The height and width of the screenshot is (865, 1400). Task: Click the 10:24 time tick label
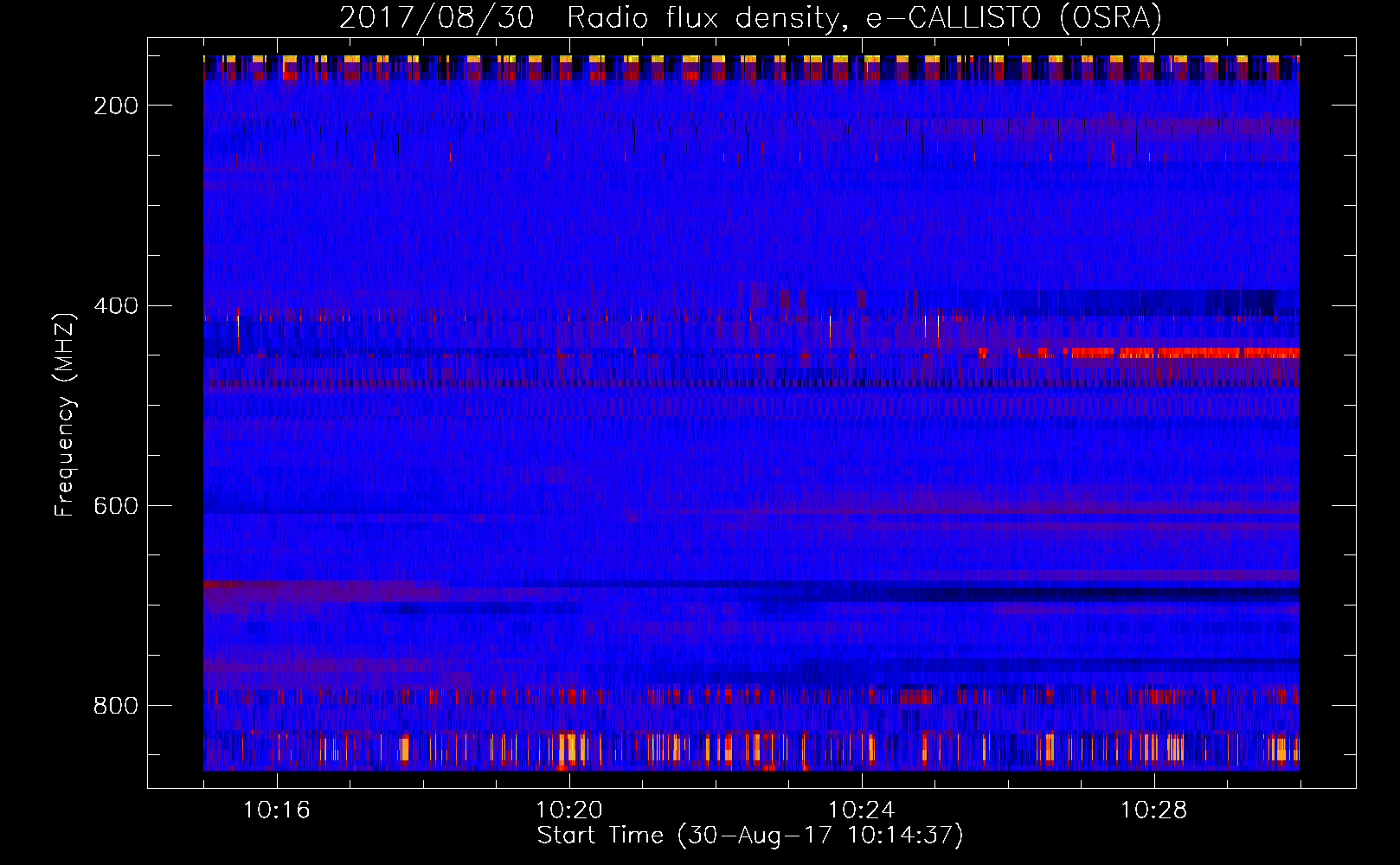click(862, 811)
